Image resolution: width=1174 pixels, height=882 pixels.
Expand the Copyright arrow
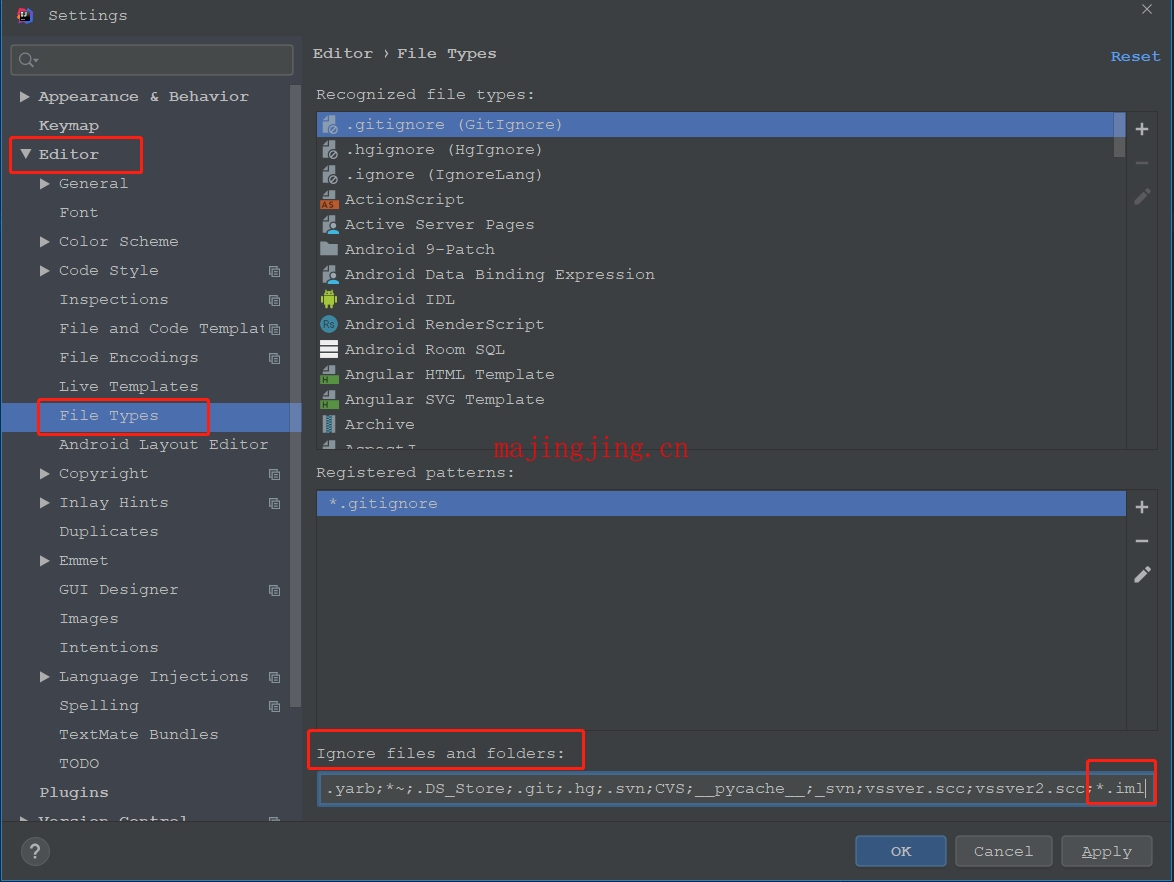(45, 474)
